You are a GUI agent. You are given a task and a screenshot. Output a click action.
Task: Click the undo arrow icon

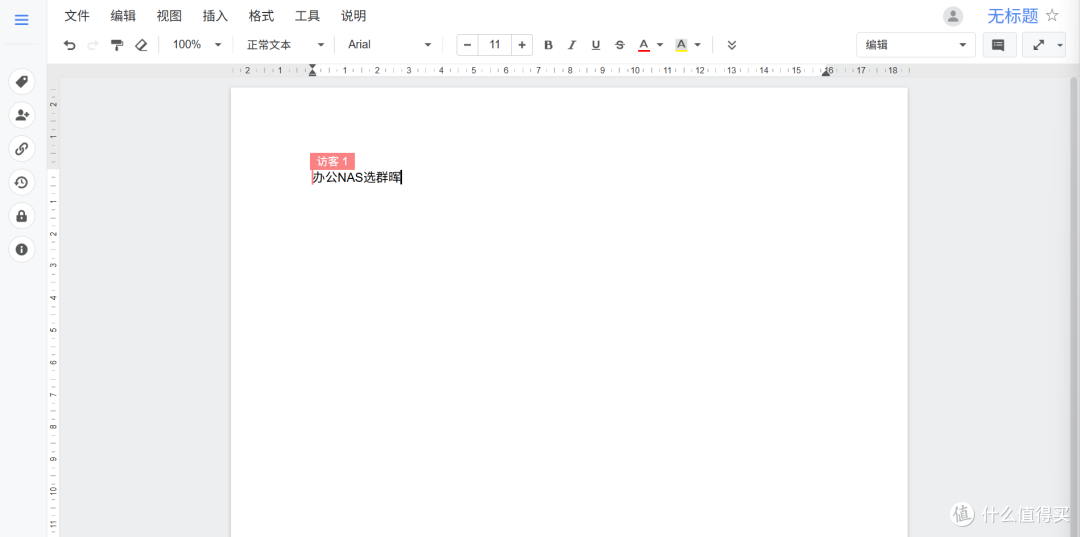(x=70, y=45)
